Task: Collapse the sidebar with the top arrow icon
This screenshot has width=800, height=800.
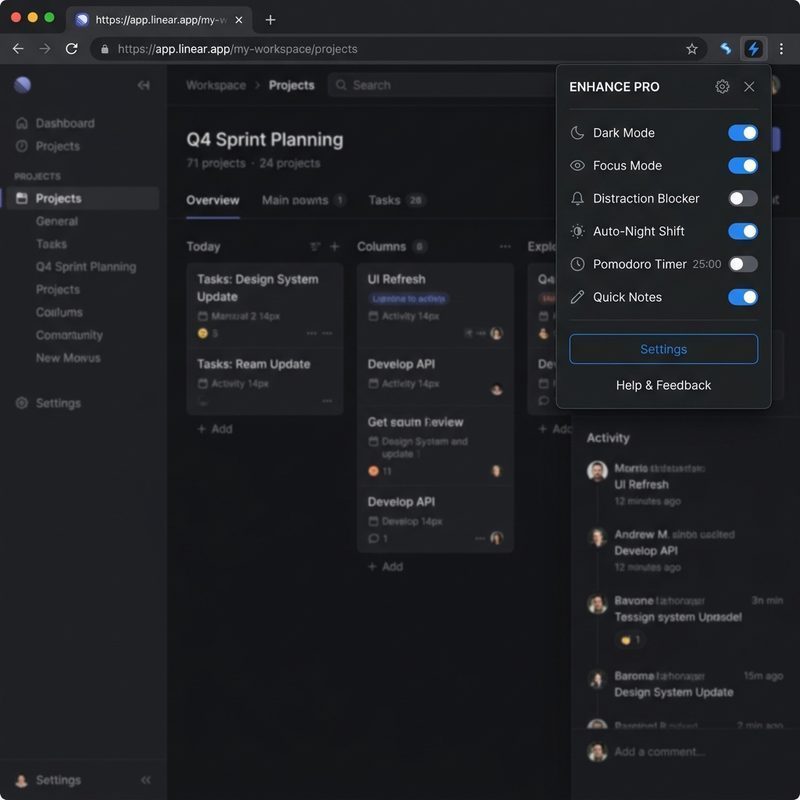Action: click(x=143, y=85)
